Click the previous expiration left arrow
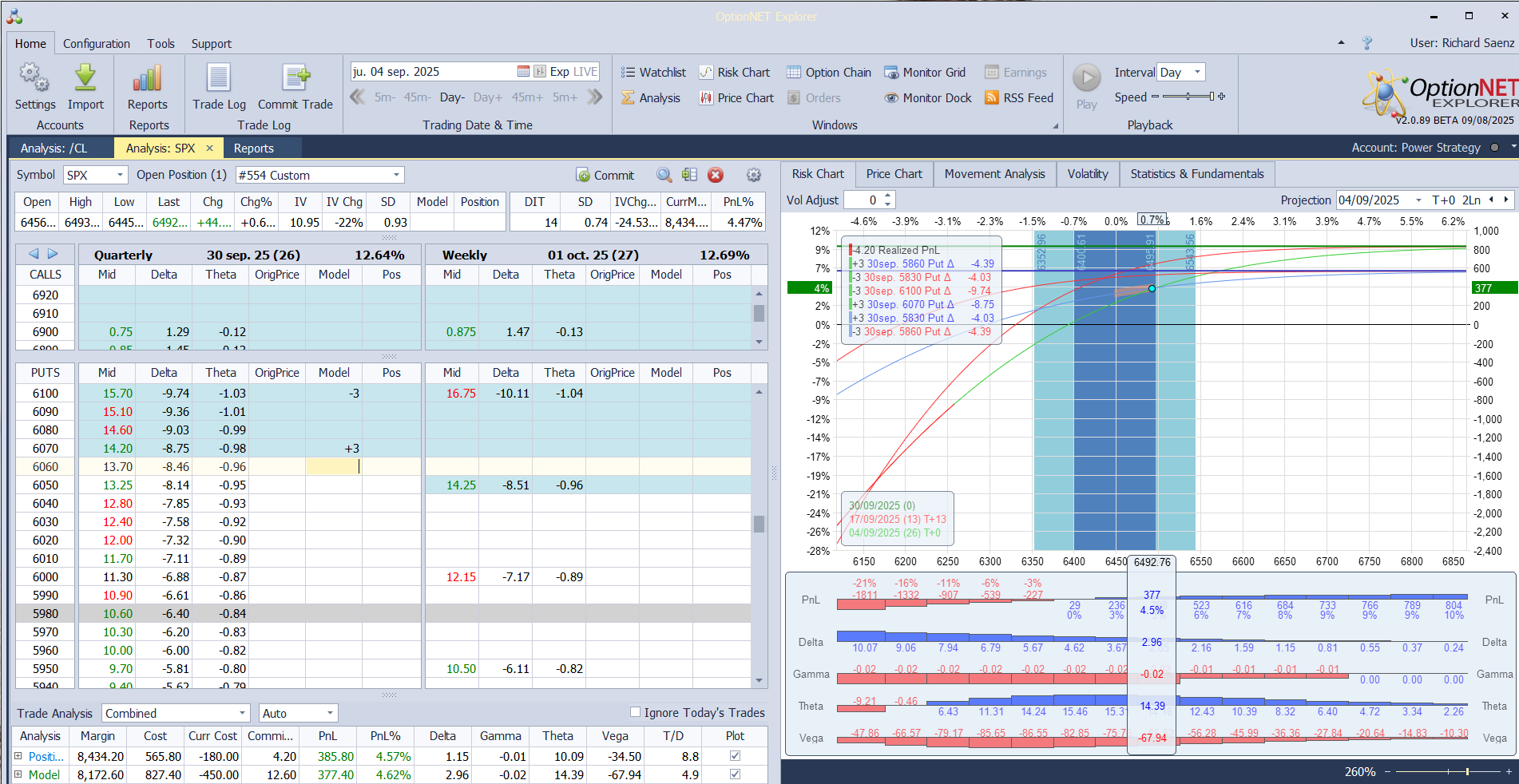The image size is (1519, 784). click(x=34, y=254)
